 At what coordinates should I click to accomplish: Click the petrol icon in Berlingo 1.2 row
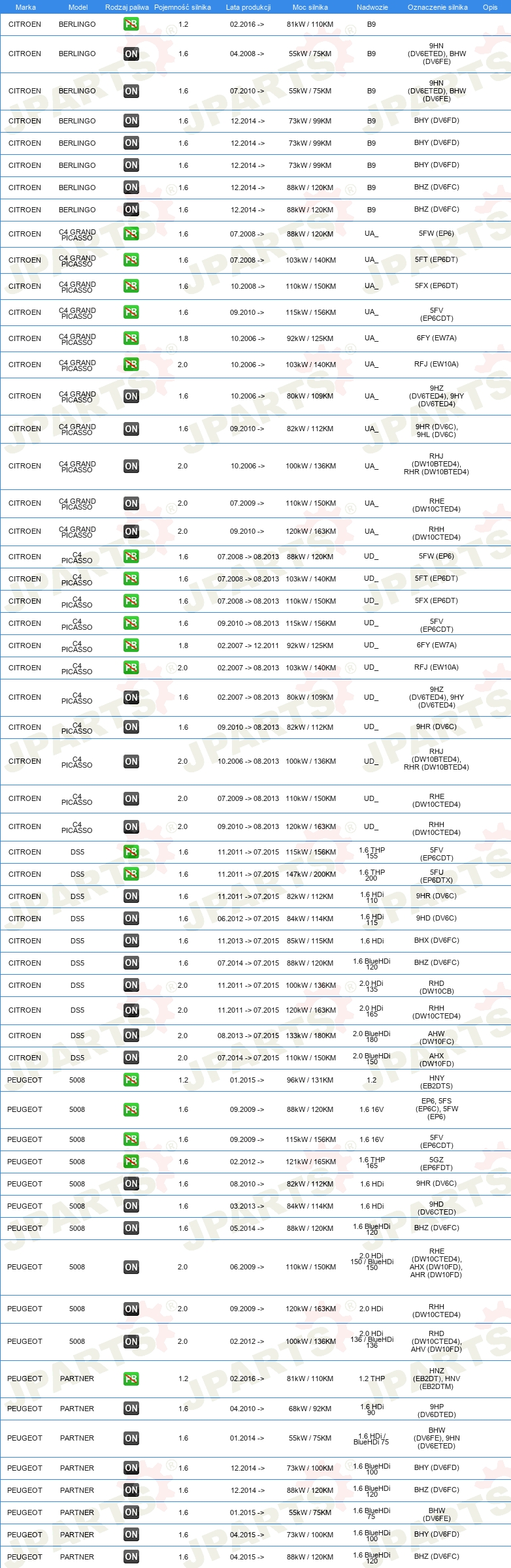coord(131,24)
